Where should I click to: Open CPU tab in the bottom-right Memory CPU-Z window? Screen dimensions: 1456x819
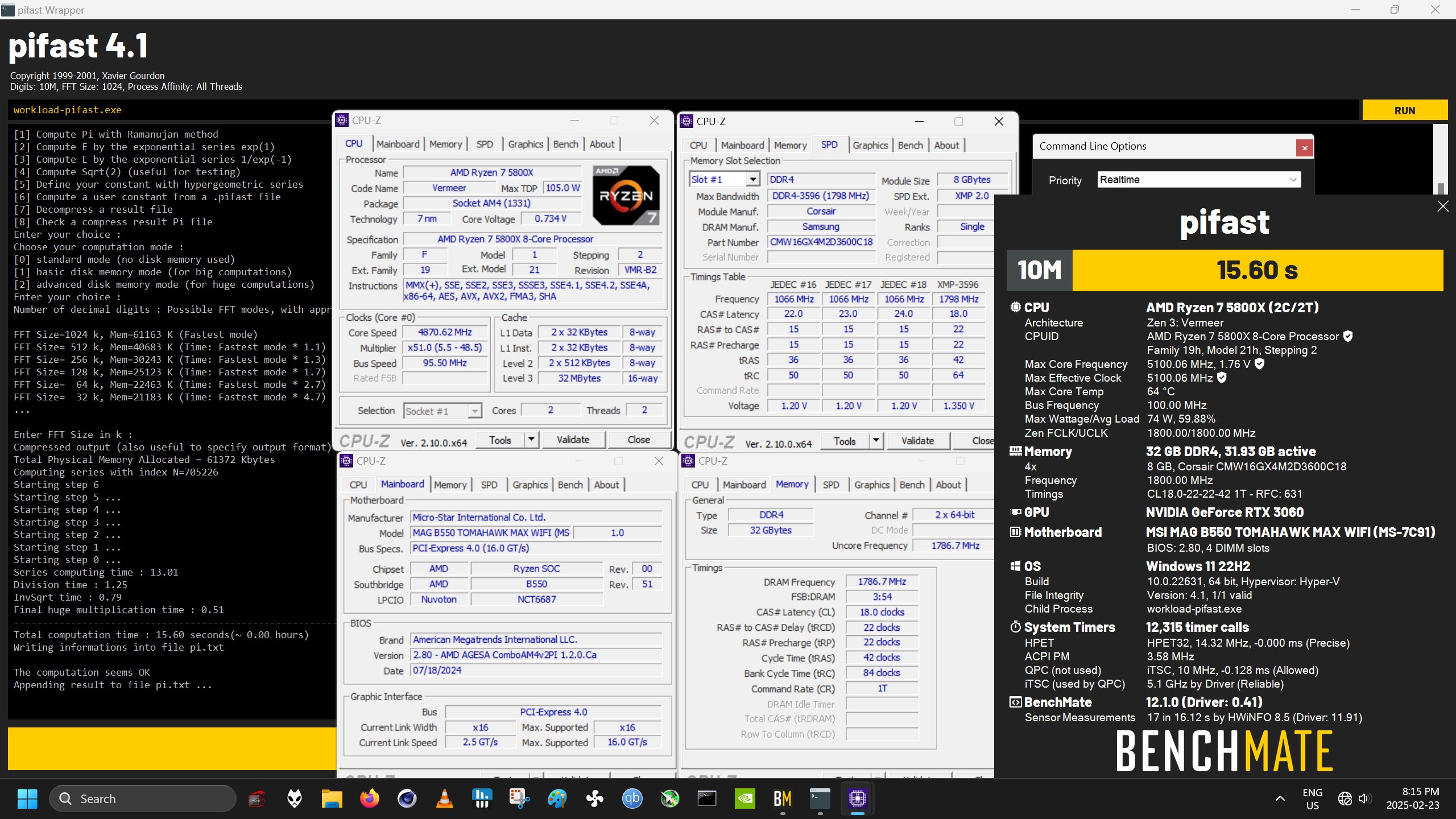click(x=700, y=485)
